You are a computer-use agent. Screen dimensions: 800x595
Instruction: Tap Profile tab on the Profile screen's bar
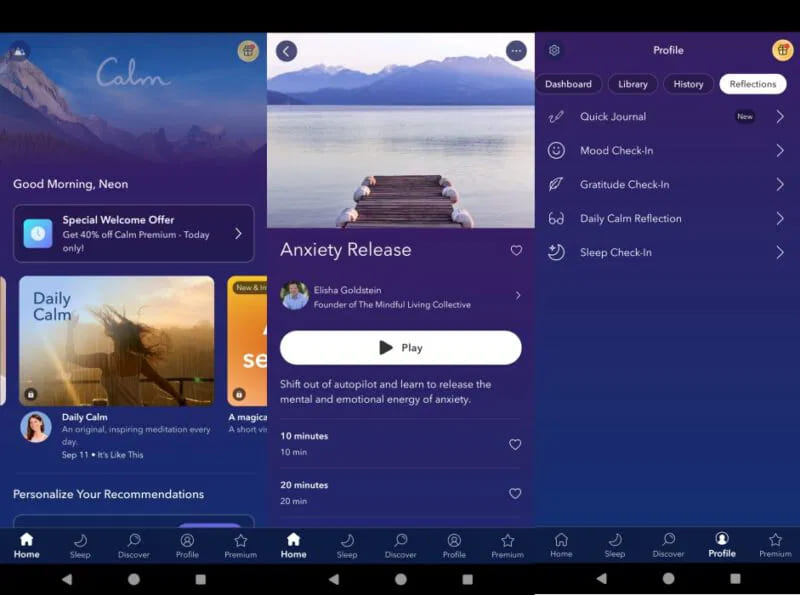[x=721, y=545]
